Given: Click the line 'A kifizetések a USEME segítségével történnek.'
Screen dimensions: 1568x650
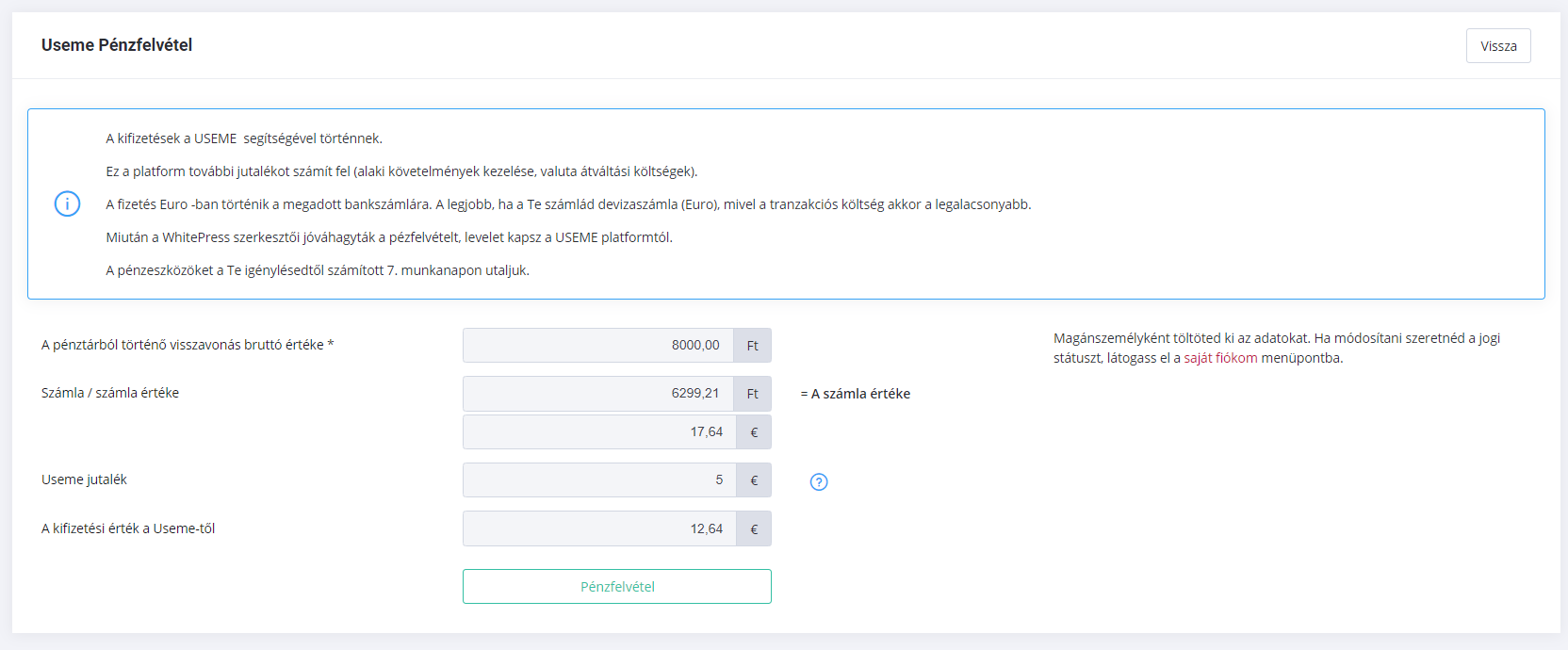Looking at the screenshot, I should [244, 138].
